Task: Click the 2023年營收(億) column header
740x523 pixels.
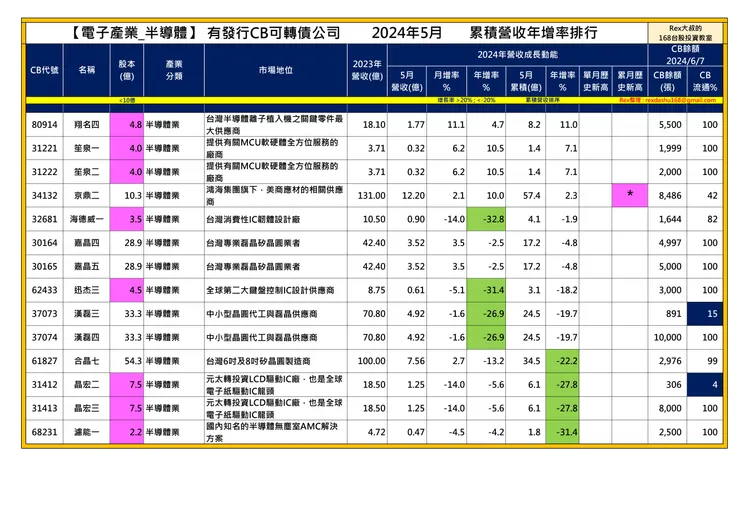Action: [367, 70]
